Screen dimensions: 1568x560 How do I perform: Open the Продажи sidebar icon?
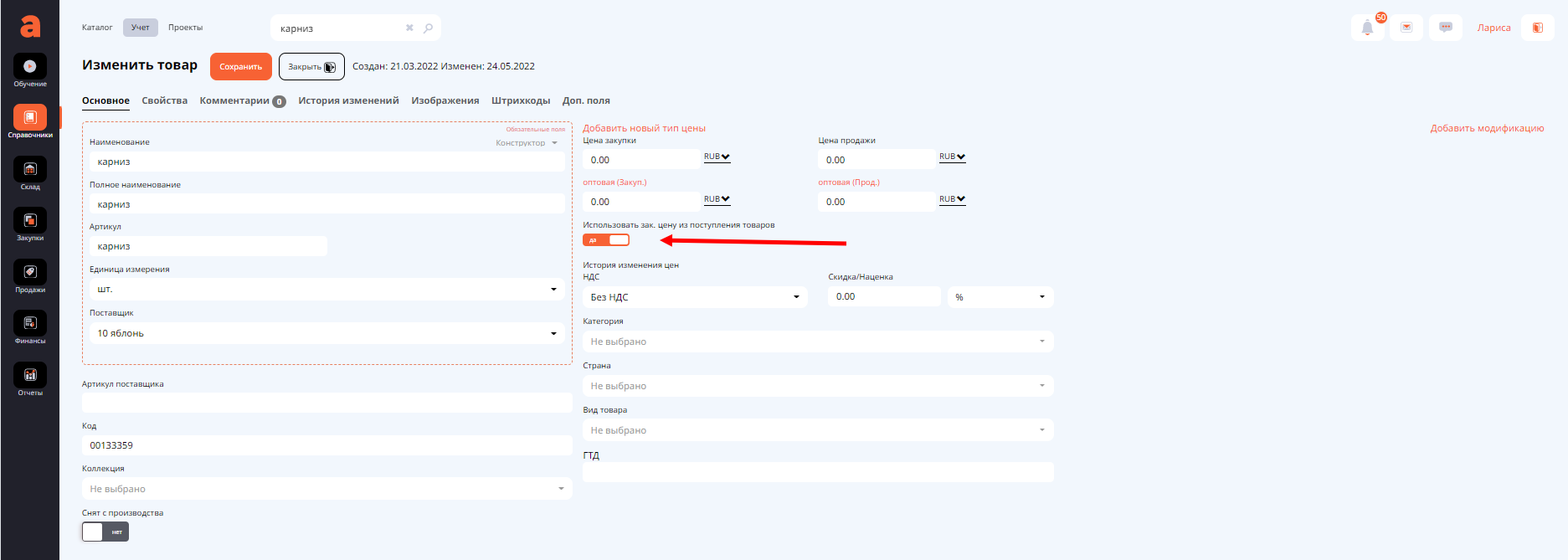pyautogui.click(x=30, y=272)
